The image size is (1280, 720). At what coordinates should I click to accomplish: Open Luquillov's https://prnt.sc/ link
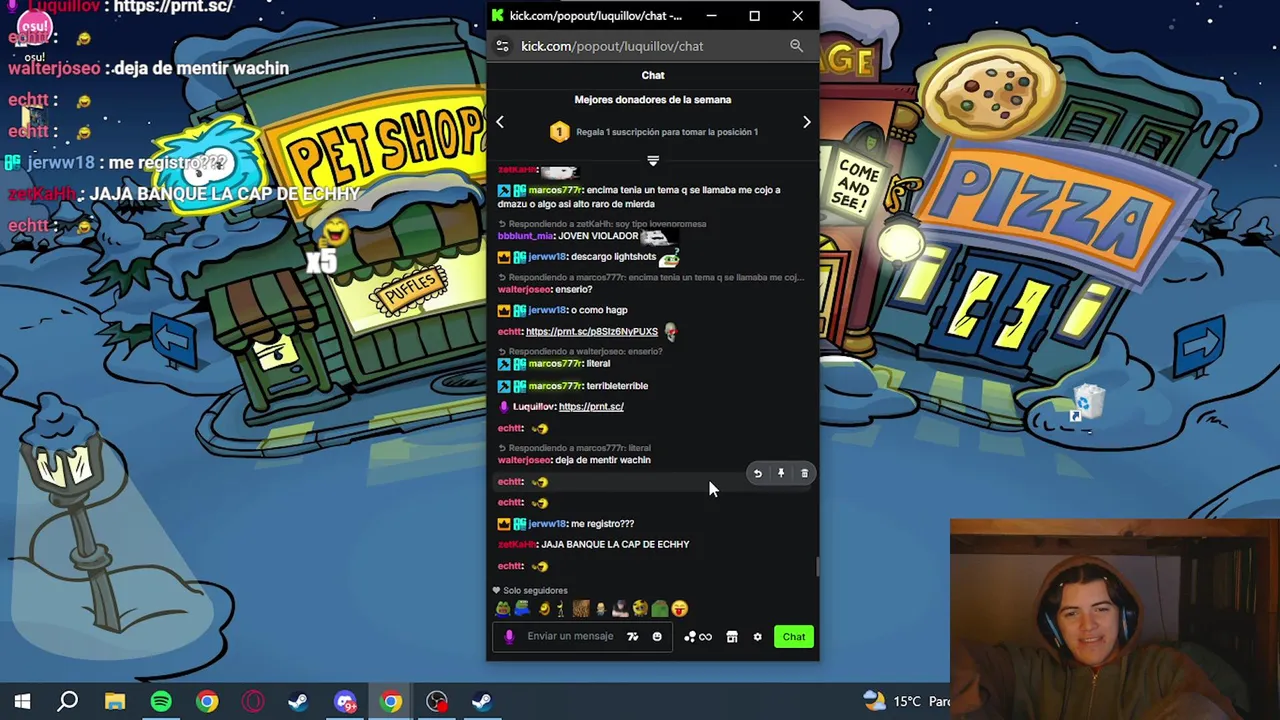click(591, 407)
